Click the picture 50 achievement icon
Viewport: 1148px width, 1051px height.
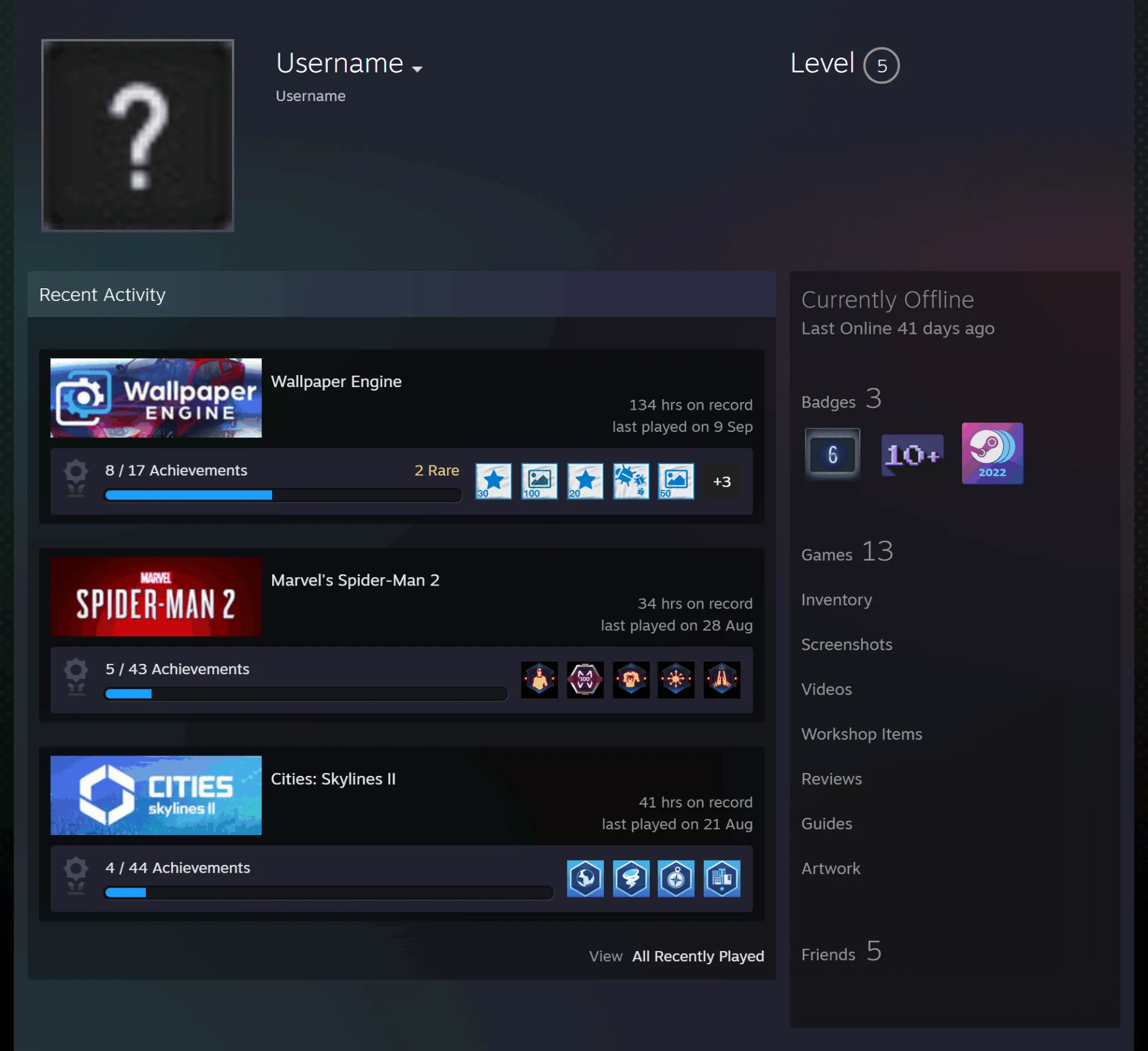click(676, 481)
